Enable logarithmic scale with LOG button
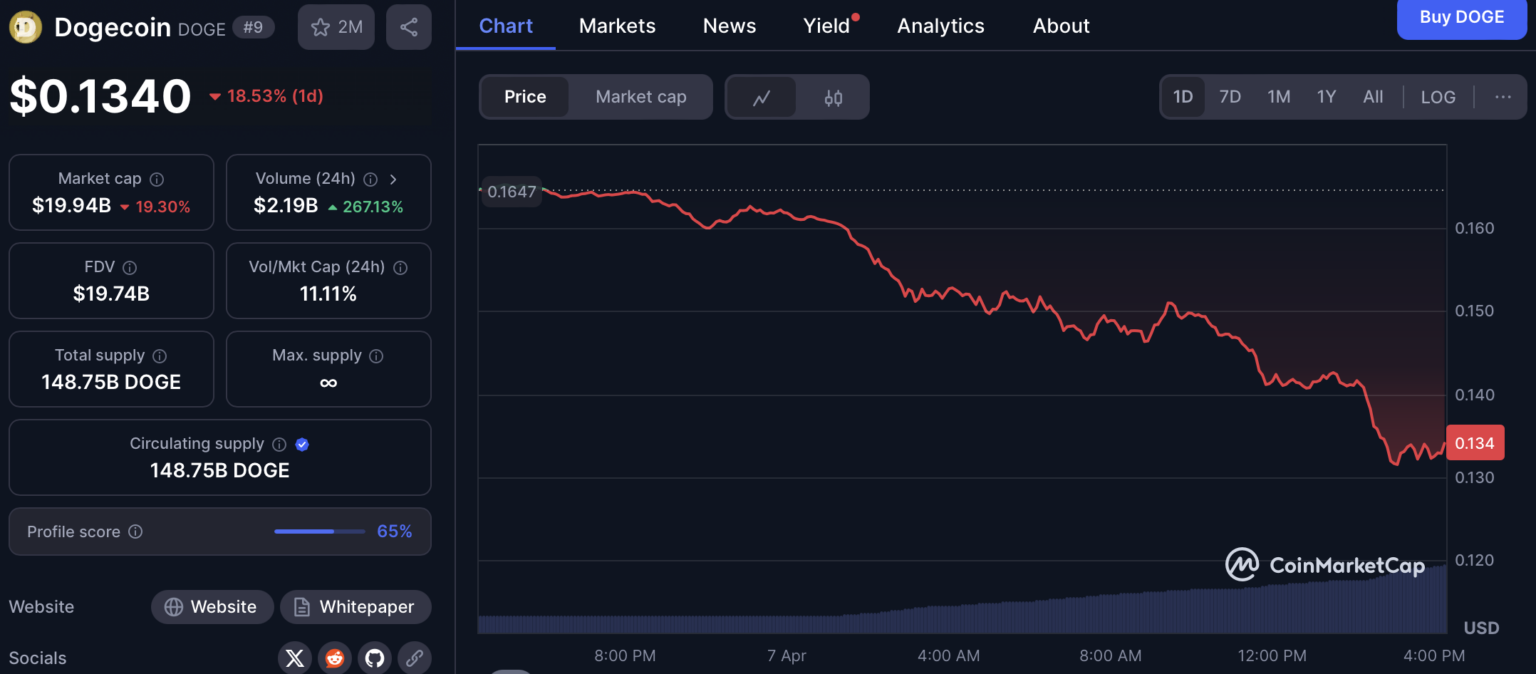Screen dimensions: 1536x674 coord(1438,96)
